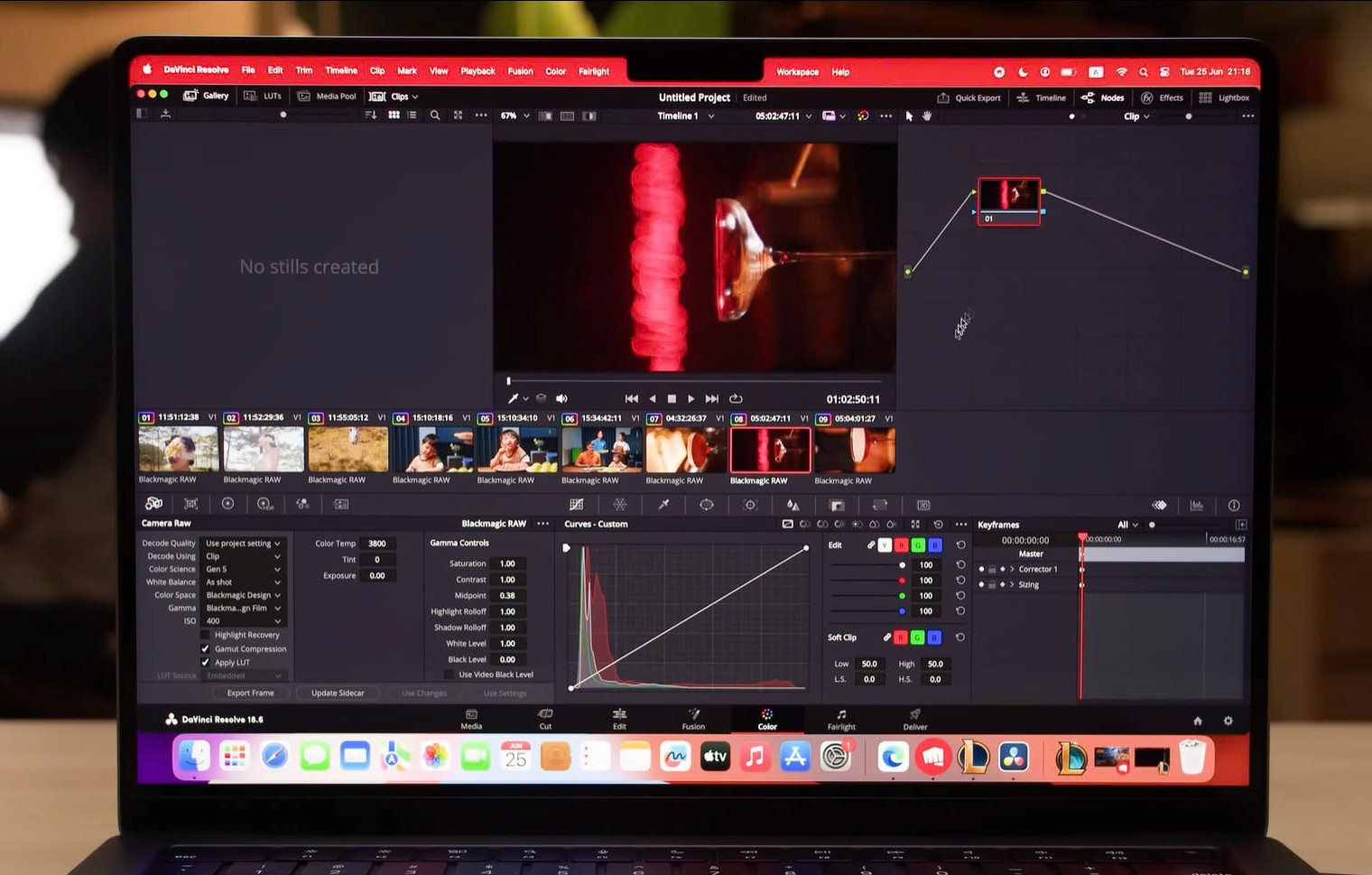1372x875 pixels.
Task: Open the Camera Raw palette icon
Action: 154,504
